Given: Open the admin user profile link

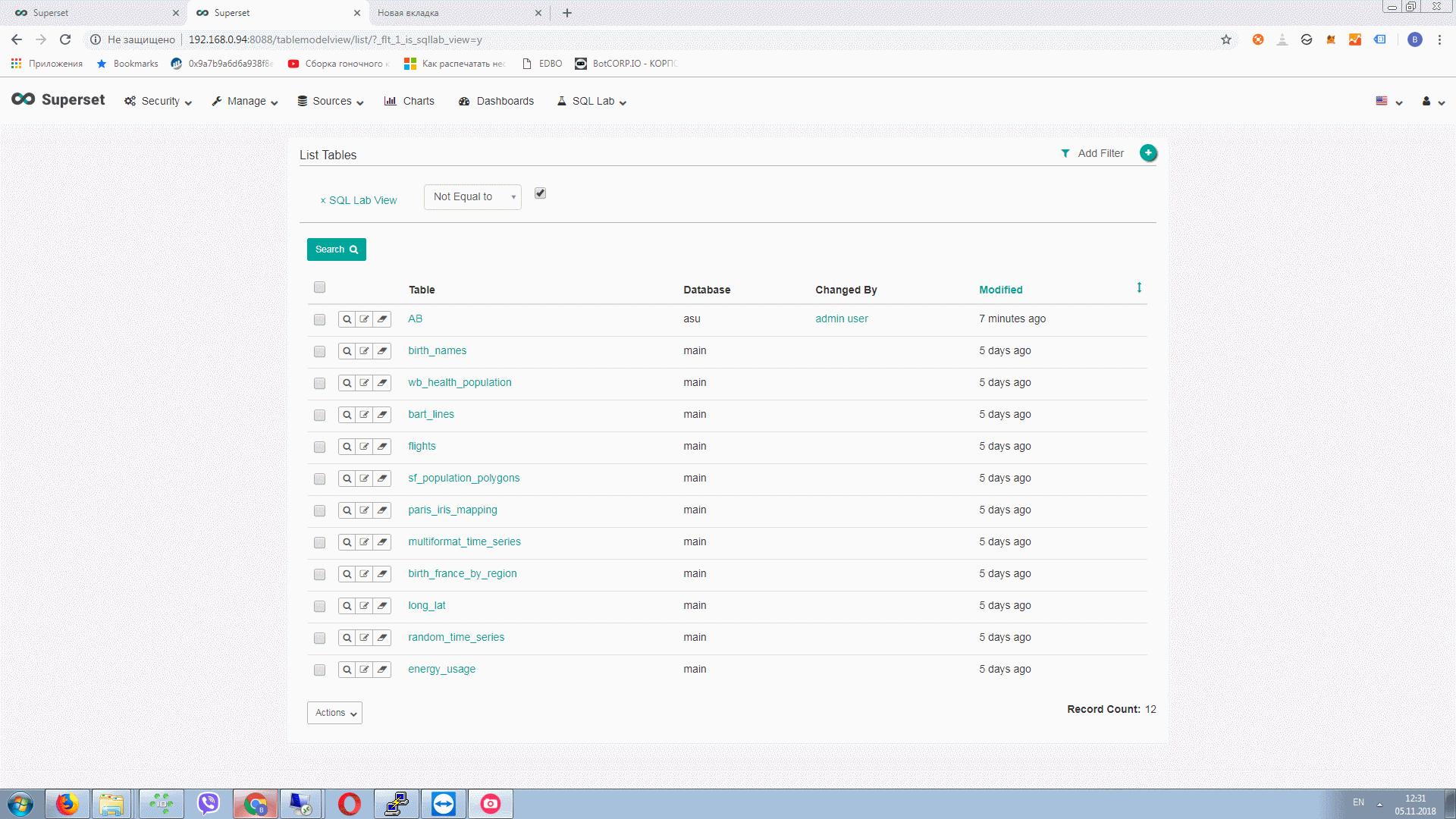Looking at the screenshot, I should tap(841, 318).
